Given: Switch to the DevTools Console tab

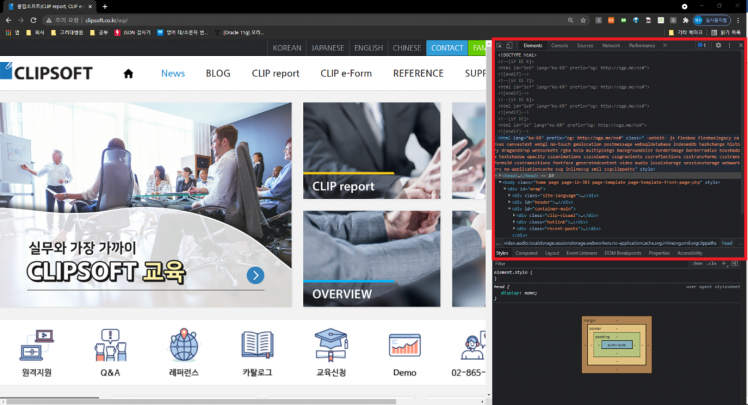Looking at the screenshot, I should 560,45.
